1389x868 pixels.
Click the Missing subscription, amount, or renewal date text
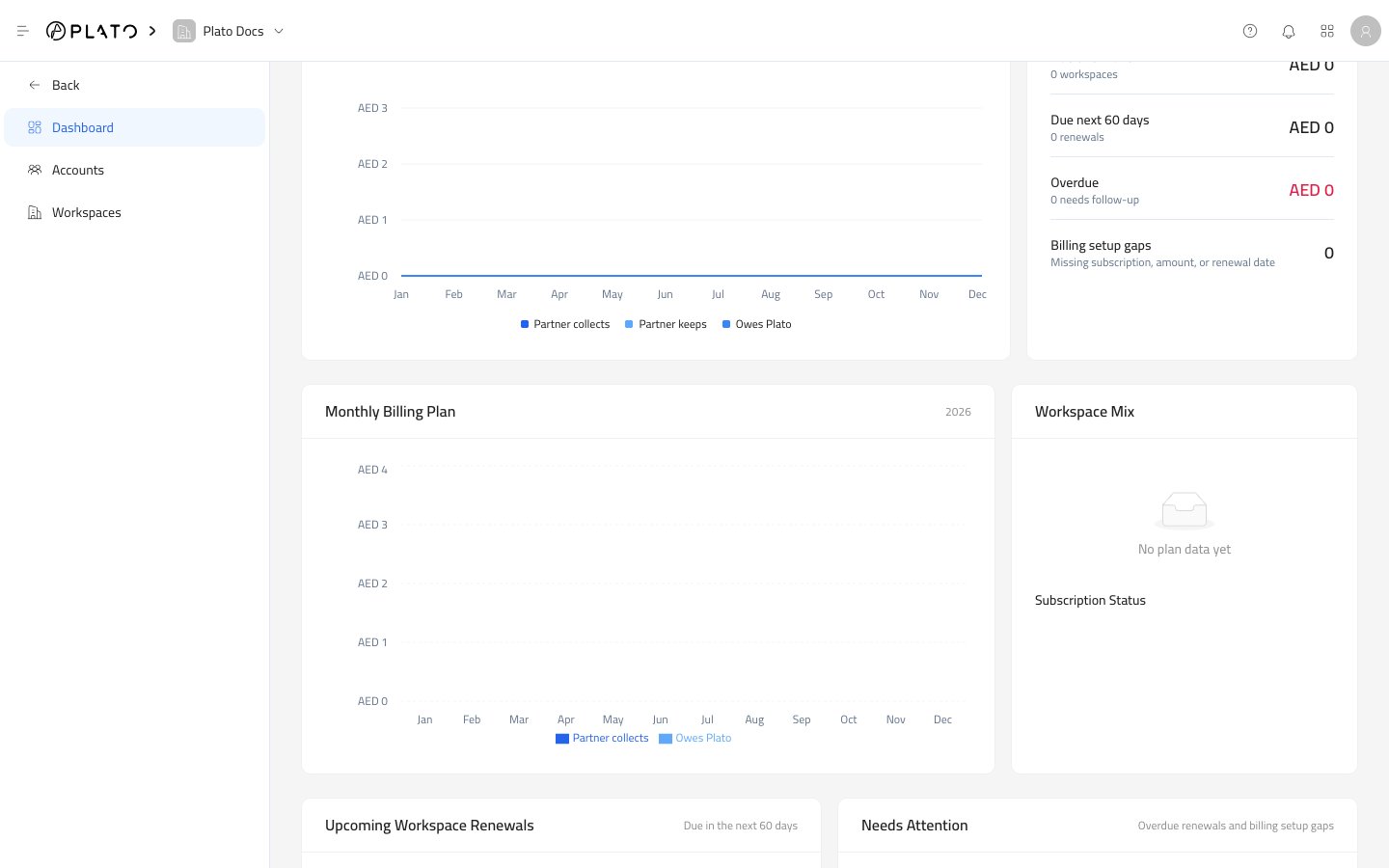tap(1162, 262)
